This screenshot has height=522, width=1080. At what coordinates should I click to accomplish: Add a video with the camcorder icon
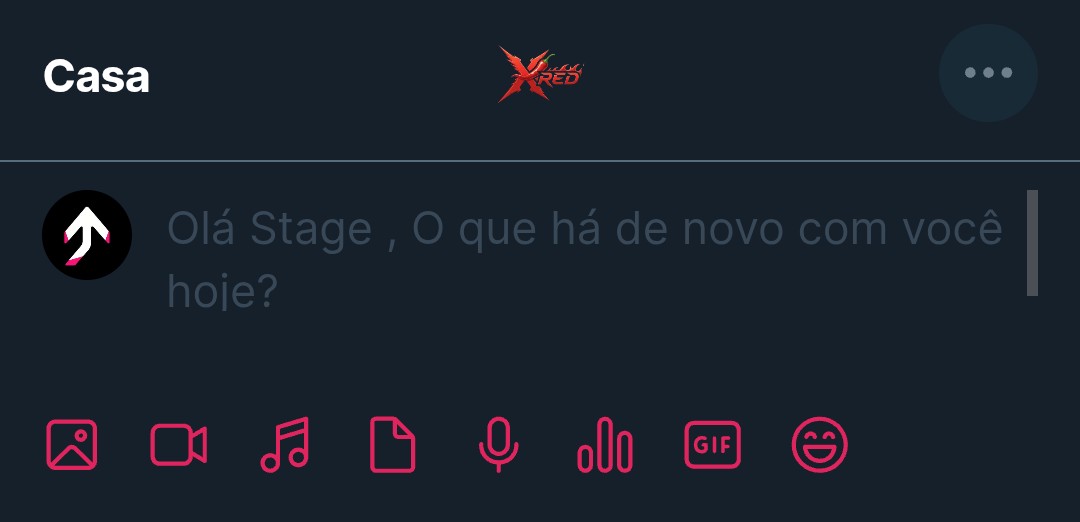click(x=178, y=445)
